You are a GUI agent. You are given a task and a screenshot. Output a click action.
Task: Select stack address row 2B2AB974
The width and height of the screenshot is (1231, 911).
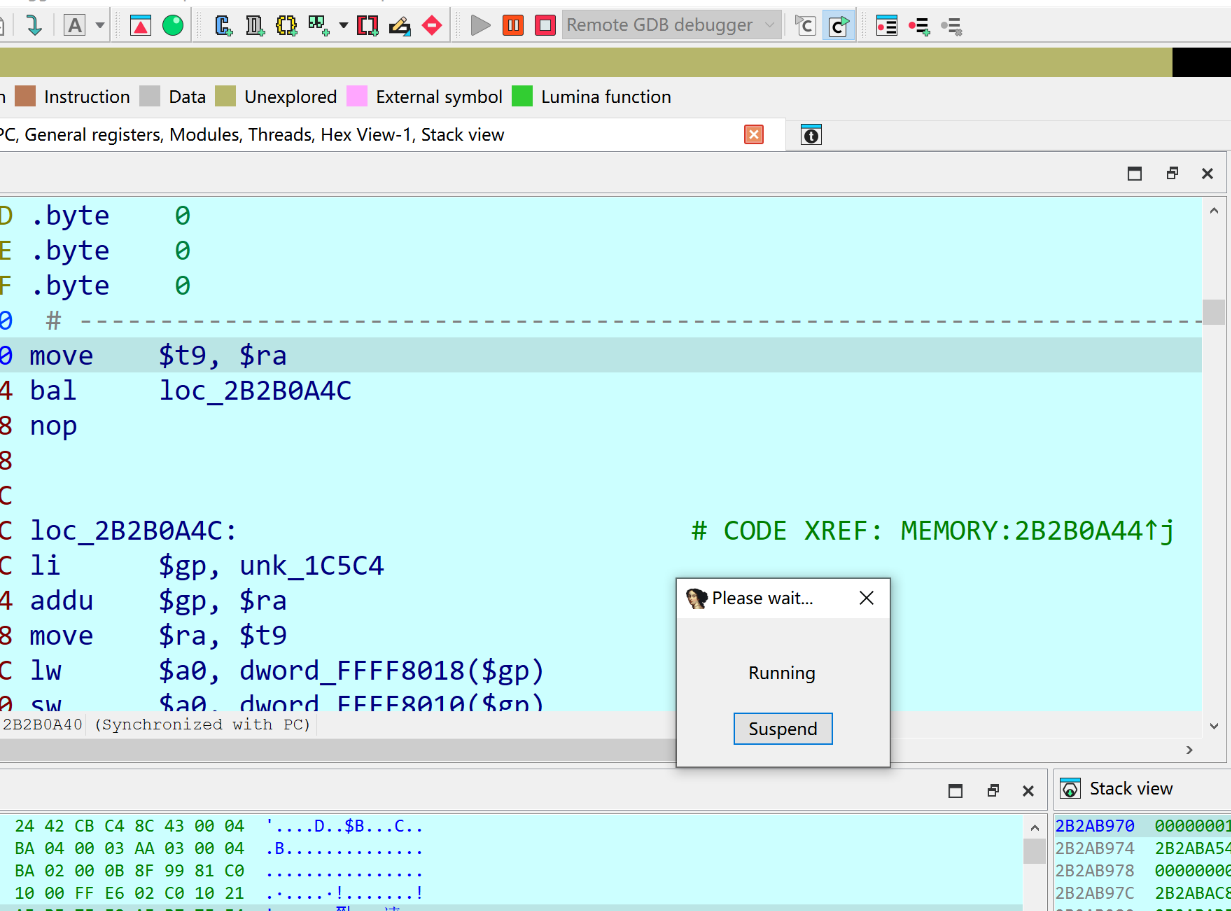click(x=1143, y=848)
